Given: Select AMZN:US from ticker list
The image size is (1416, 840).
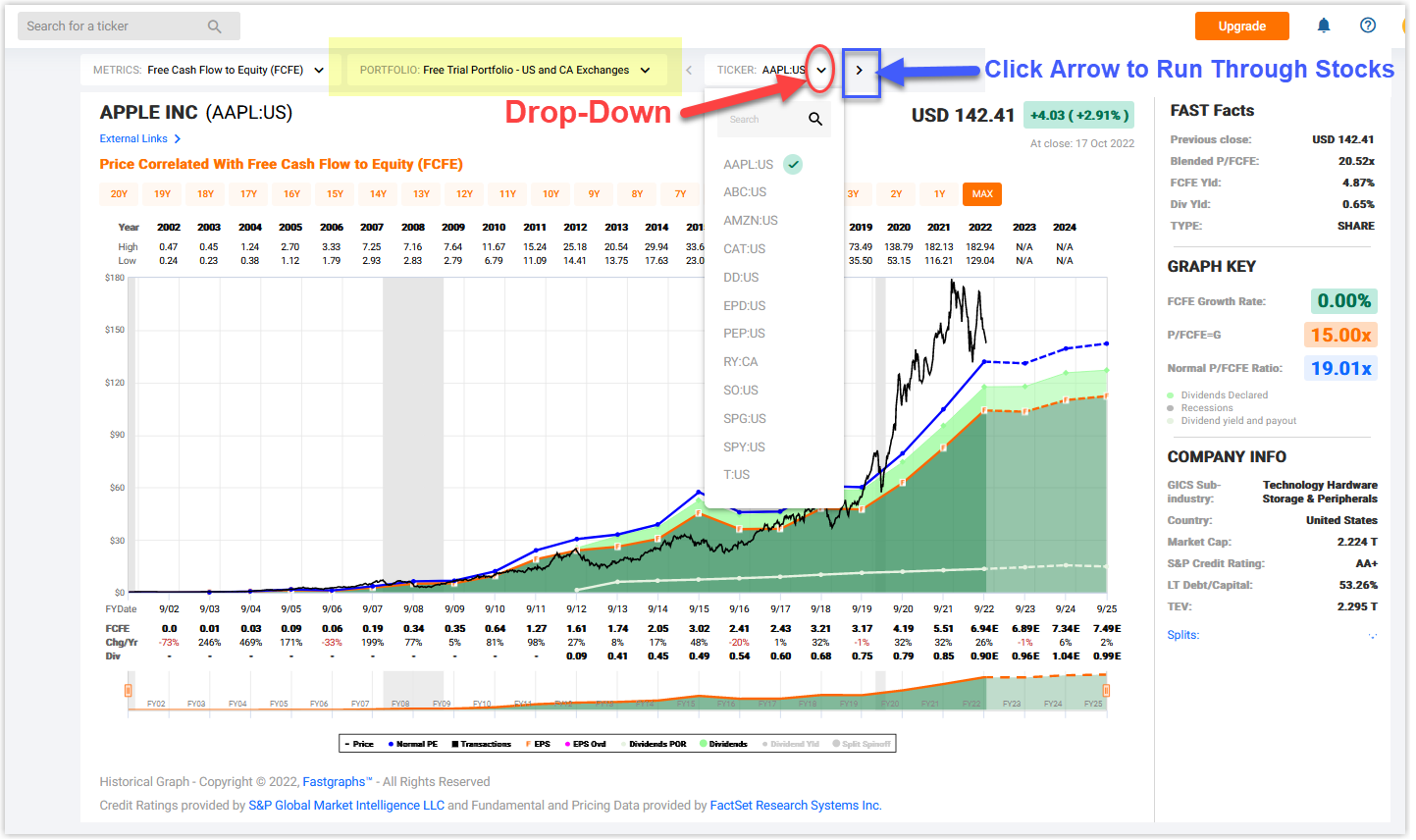Looking at the screenshot, I should (751, 221).
